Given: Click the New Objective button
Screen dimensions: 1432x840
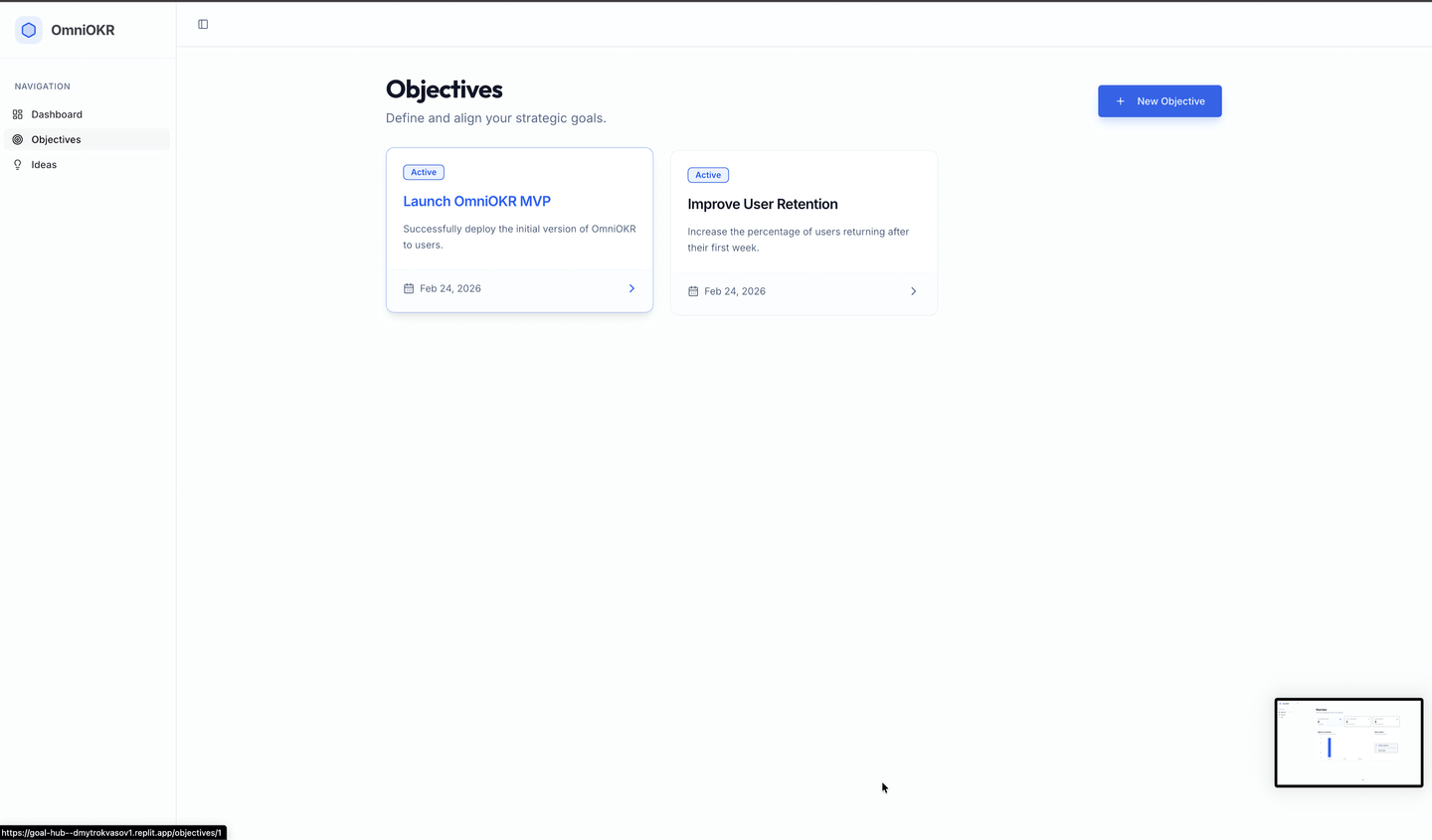Looking at the screenshot, I should tap(1160, 100).
